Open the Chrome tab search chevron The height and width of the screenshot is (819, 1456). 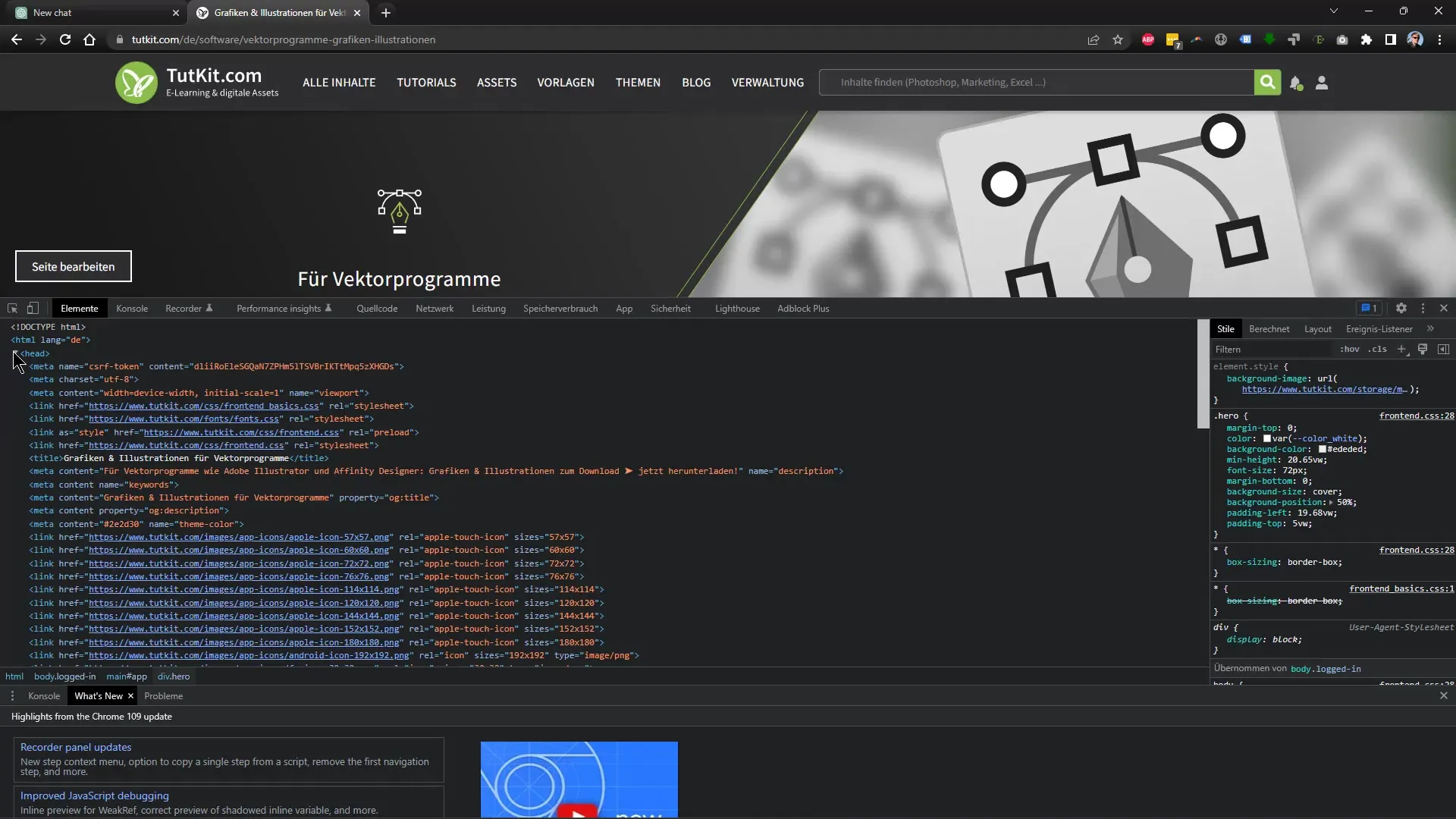click(1334, 11)
